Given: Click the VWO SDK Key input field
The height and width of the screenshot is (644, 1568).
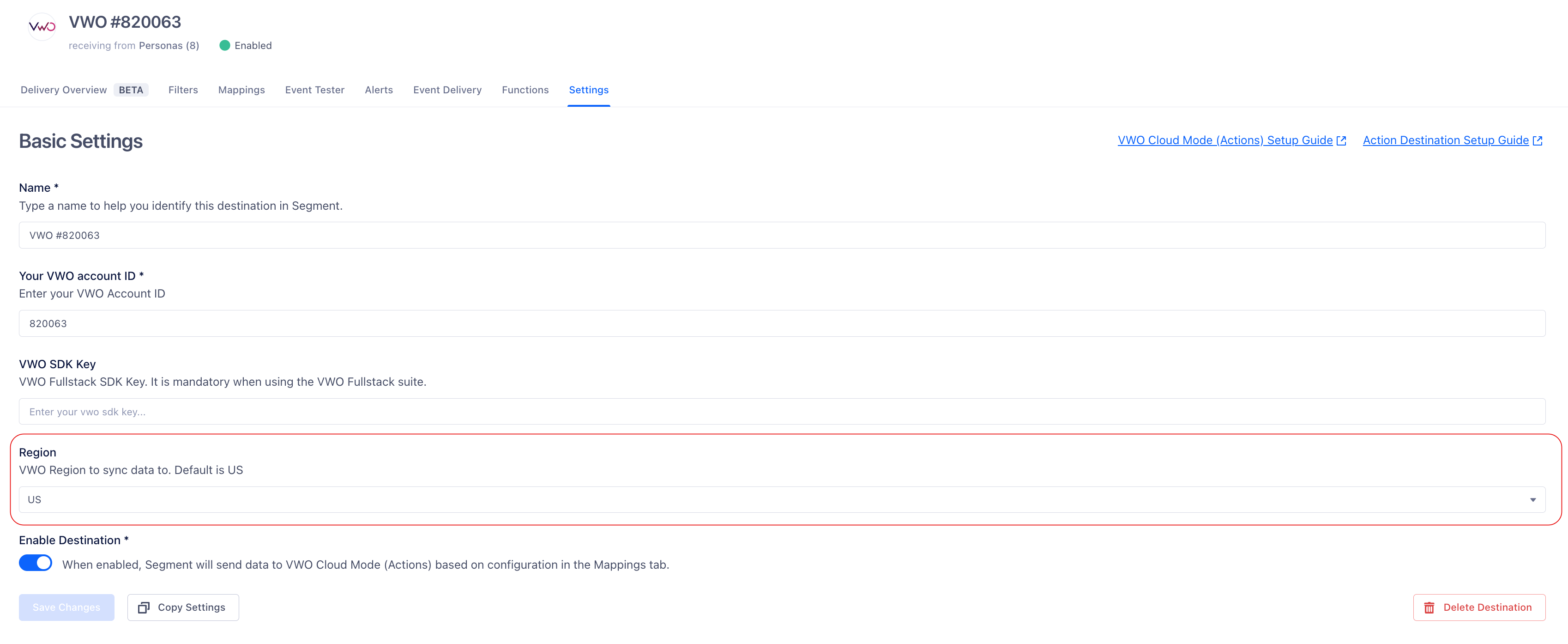Looking at the screenshot, I should coord(782,412).
